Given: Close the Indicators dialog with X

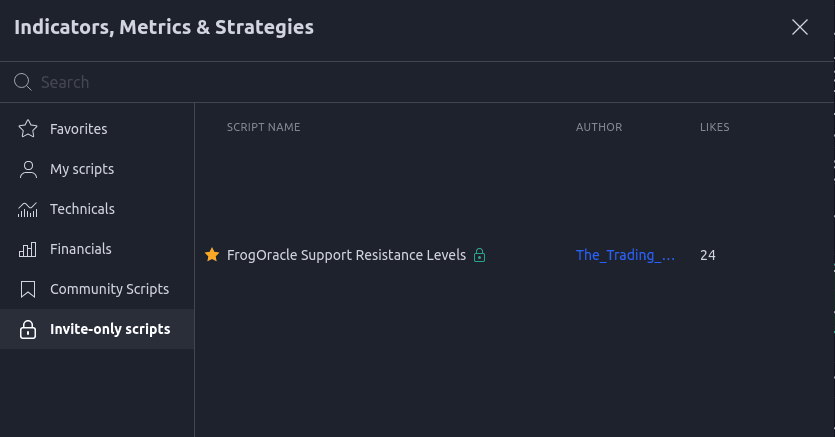Looking at the screenshot, I should click(799, 27).
